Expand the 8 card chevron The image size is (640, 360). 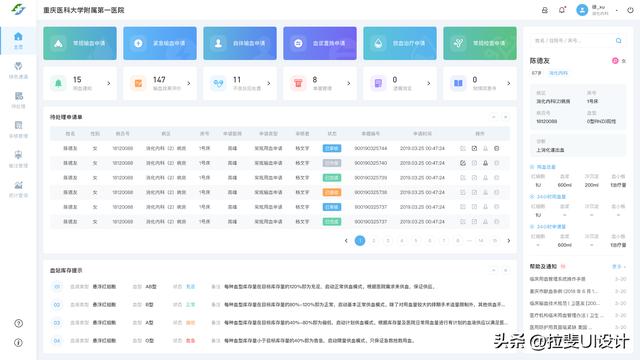349,83
